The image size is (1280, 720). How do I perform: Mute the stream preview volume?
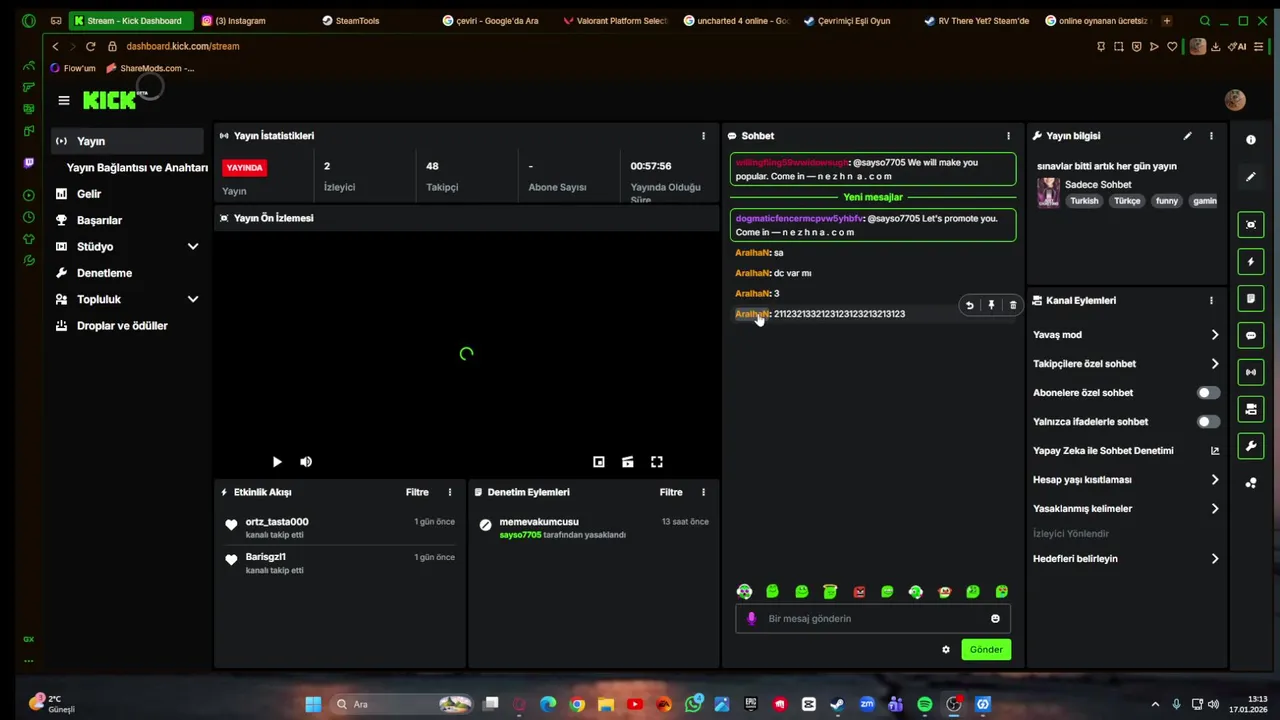pyautogui.click(x=306, y=462)
